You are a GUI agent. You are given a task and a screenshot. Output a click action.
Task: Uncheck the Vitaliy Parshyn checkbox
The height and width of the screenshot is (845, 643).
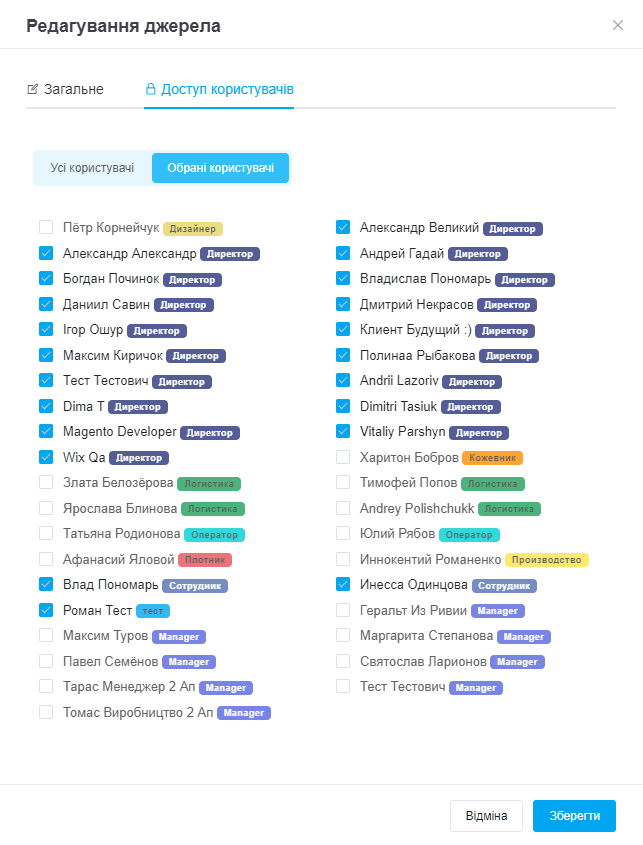pyautogui.click(x=343, y=431)
